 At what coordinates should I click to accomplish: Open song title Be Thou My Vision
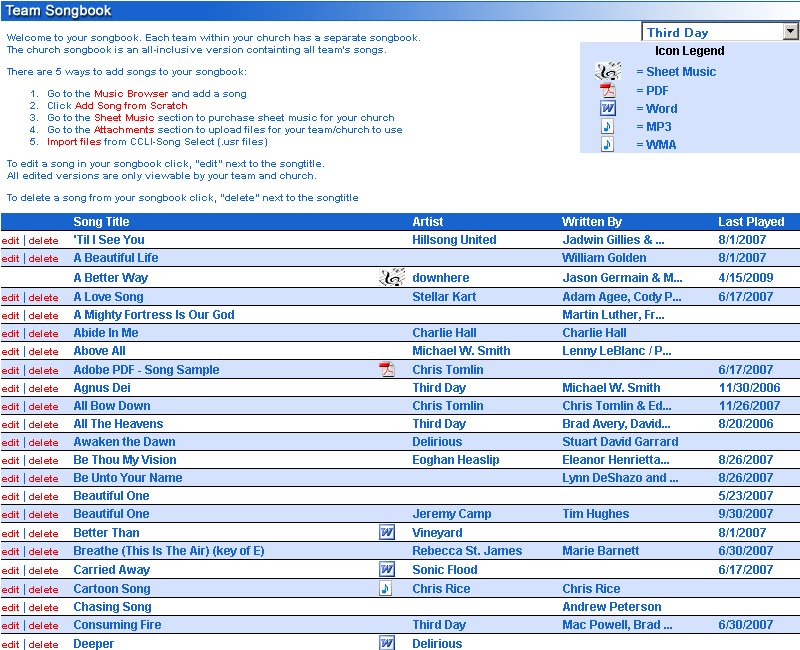[x=125, y=460]
